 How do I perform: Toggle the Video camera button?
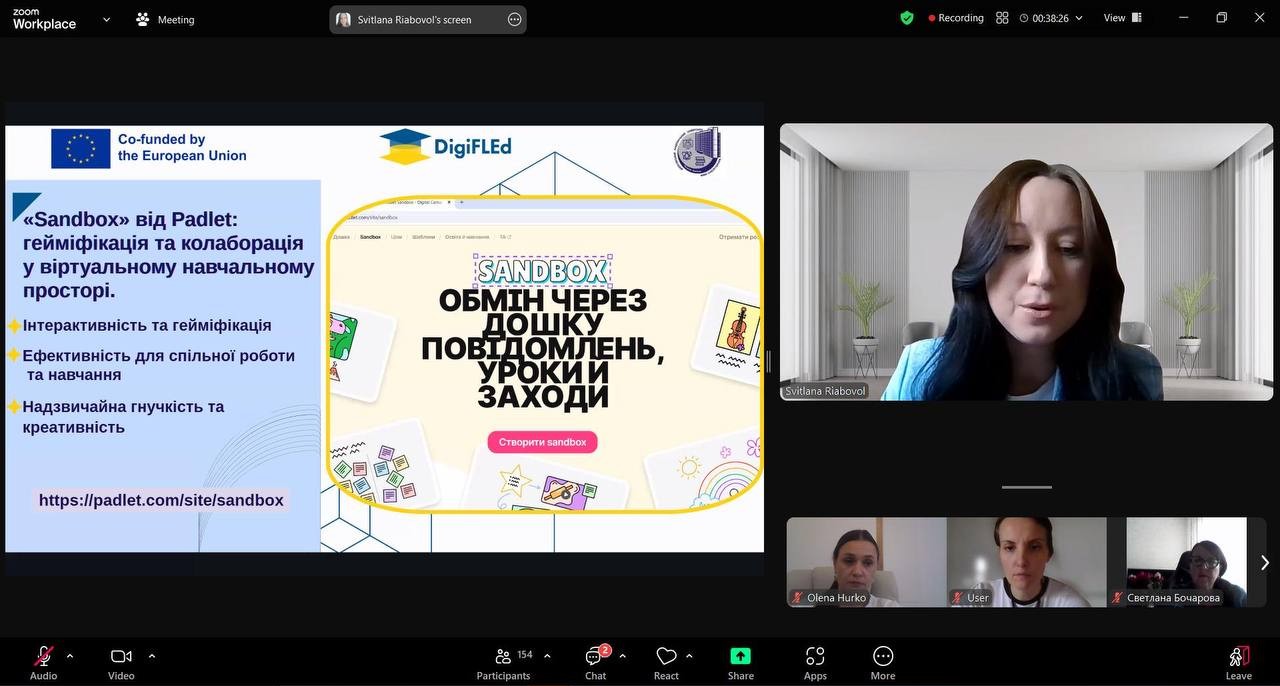121,662
